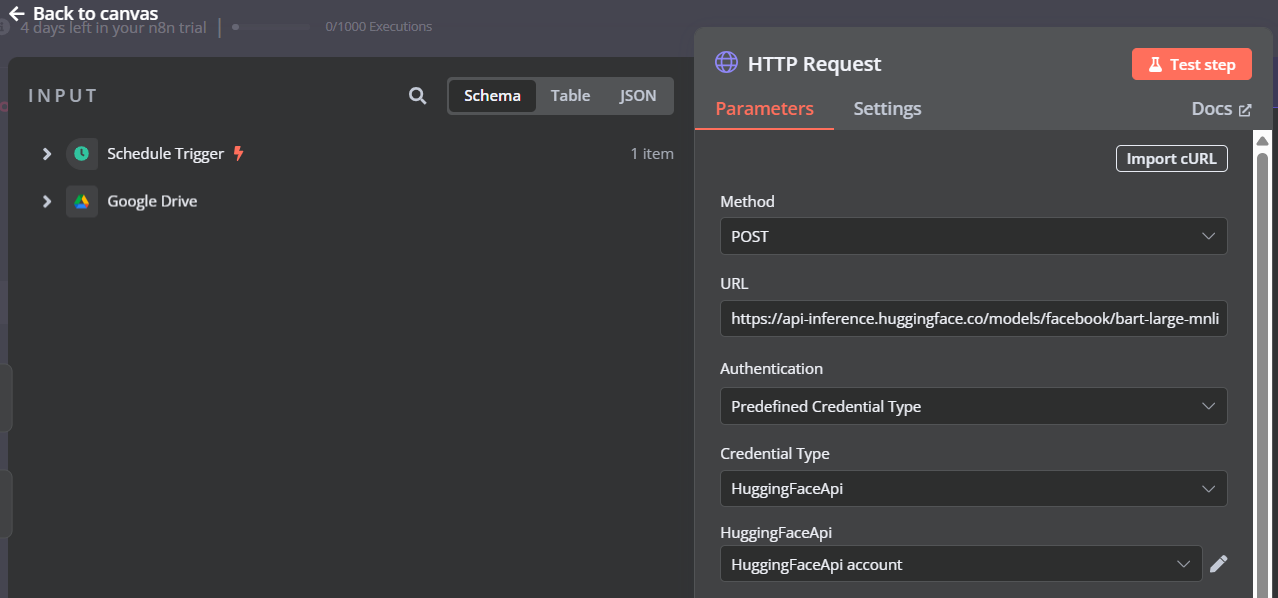The height and width of the screenshot is (598, 1278).
Task: Switch to the JSON view
Action: tap(637, 95)
